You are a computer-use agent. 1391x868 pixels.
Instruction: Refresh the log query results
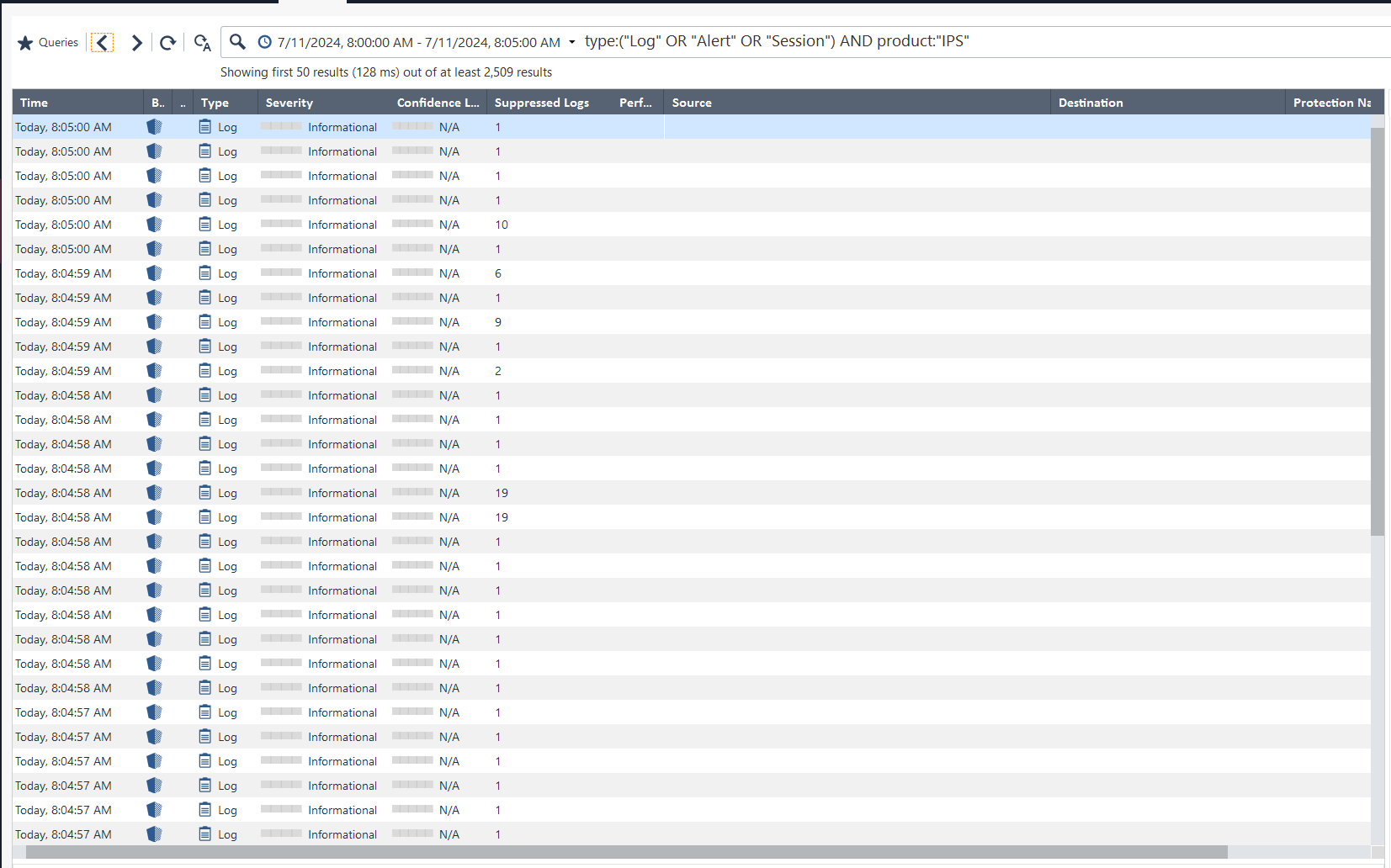point(167,42)
